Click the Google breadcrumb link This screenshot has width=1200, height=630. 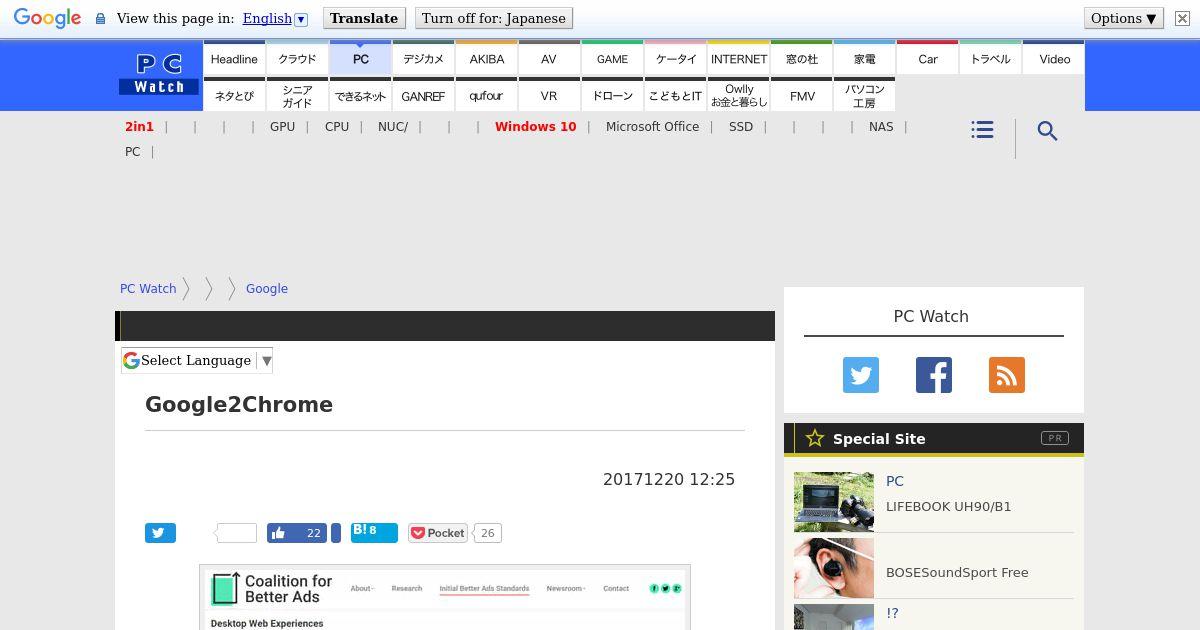[x=267, y=288]
